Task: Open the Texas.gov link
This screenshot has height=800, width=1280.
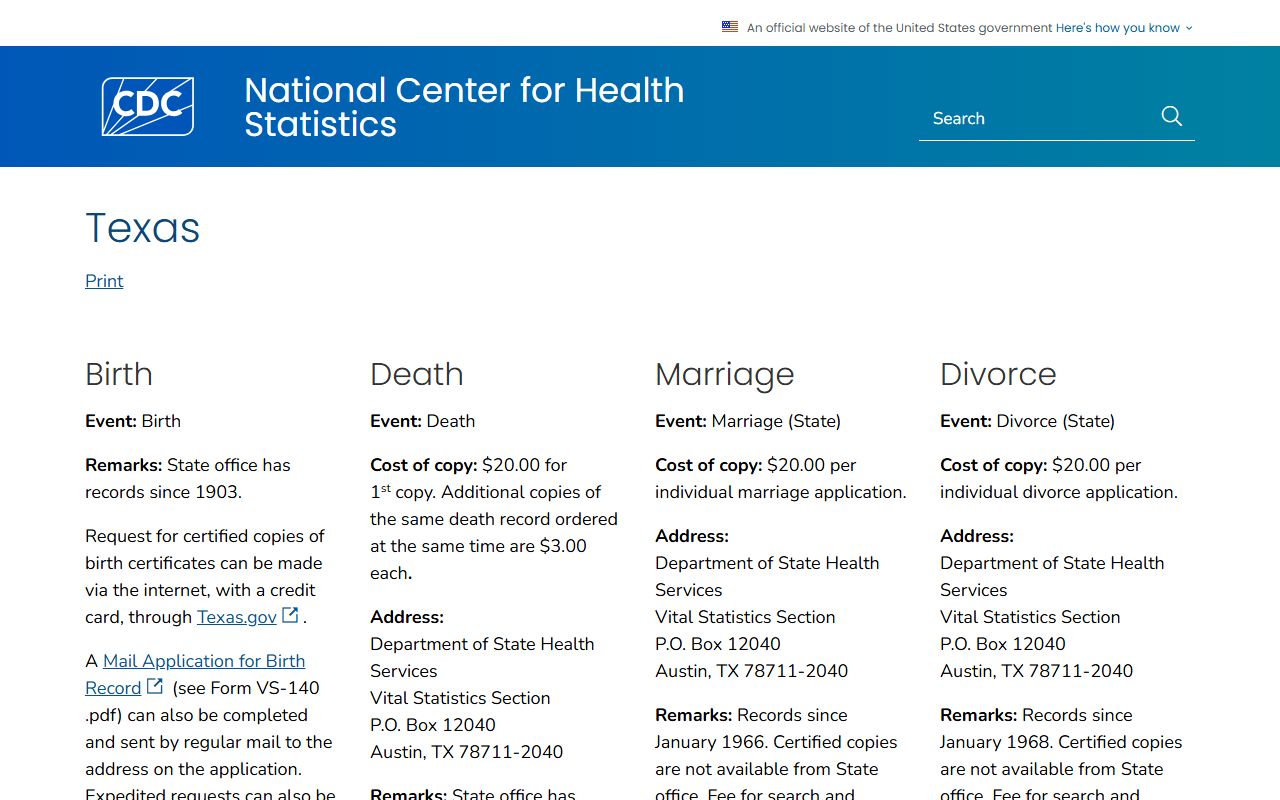Action: point(236,617)
